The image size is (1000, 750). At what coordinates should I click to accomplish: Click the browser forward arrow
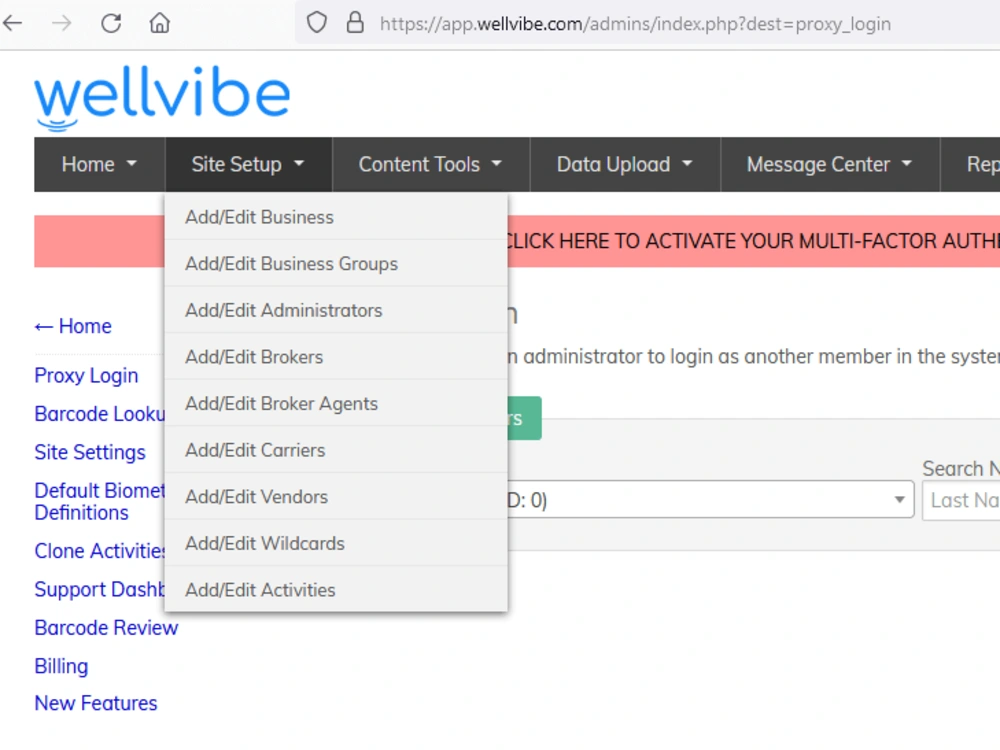[62, 24]
